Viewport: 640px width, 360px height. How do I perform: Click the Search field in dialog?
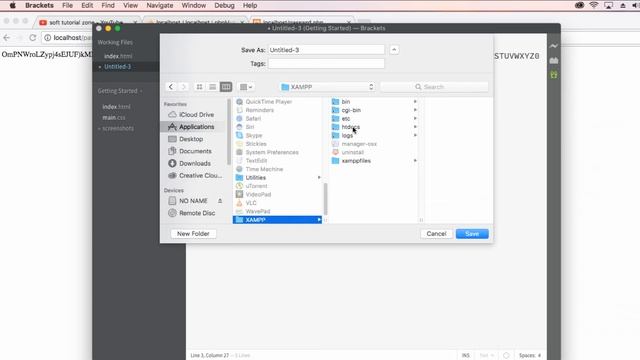434,87
